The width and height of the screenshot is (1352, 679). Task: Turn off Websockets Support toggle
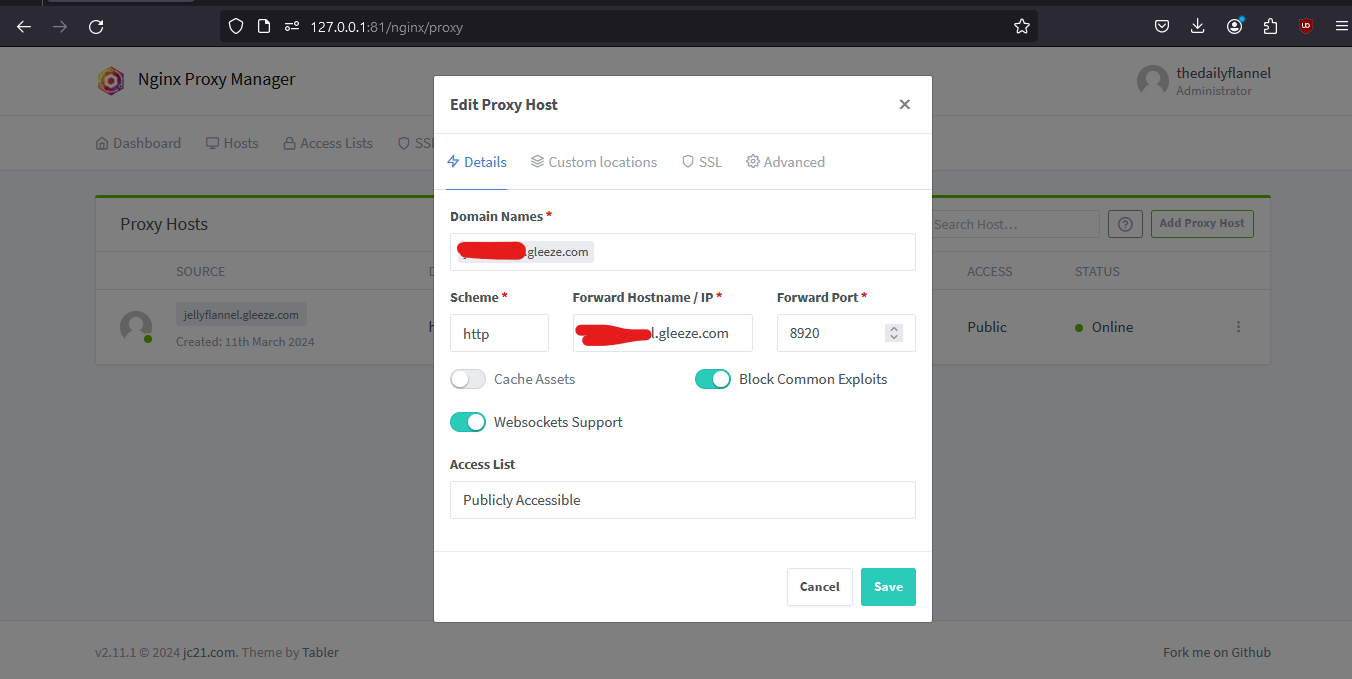[468, 422]
